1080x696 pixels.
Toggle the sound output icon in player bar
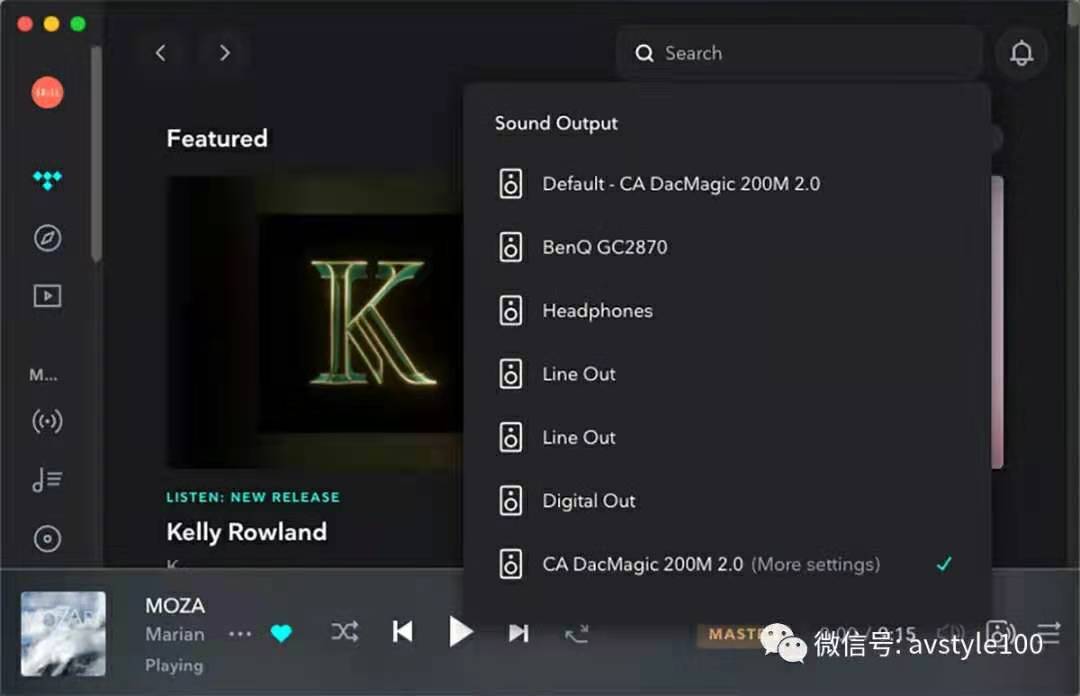[x=1000, y=633]
